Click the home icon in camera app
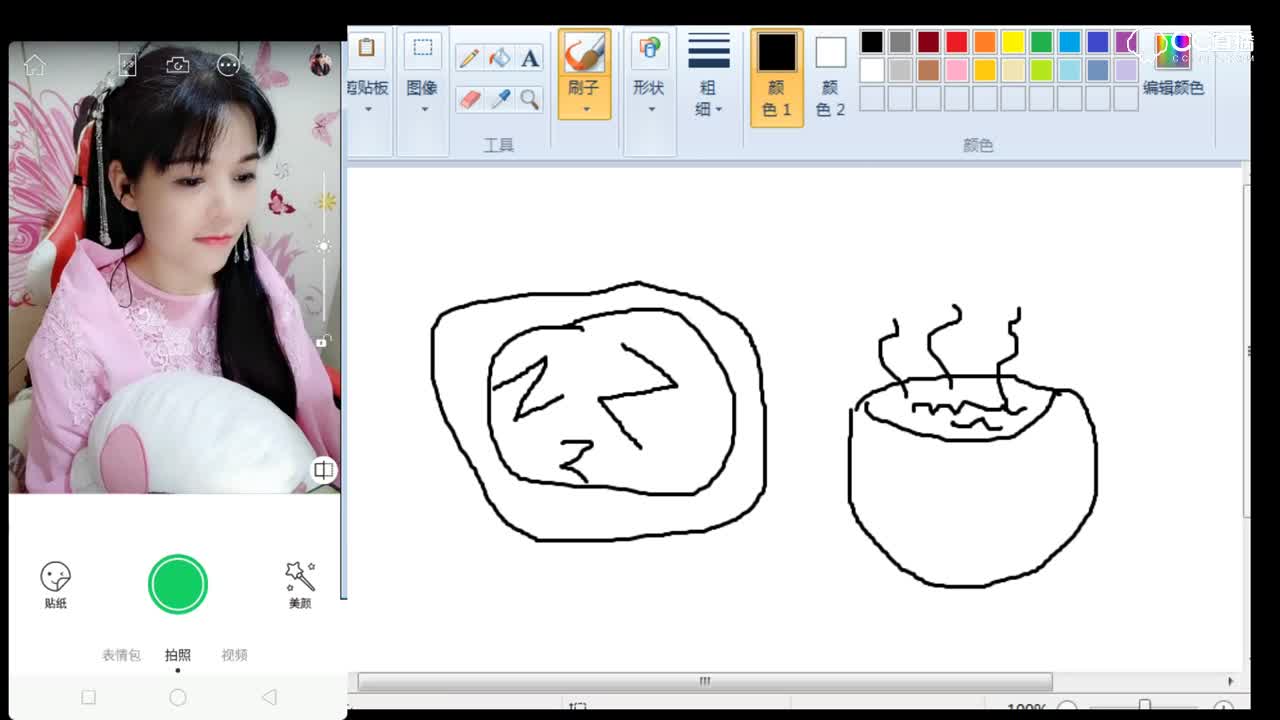 point(35,66)
